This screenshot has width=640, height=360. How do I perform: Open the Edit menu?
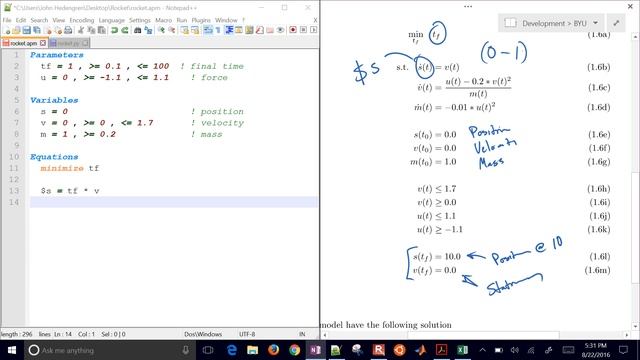click(21, 20)
